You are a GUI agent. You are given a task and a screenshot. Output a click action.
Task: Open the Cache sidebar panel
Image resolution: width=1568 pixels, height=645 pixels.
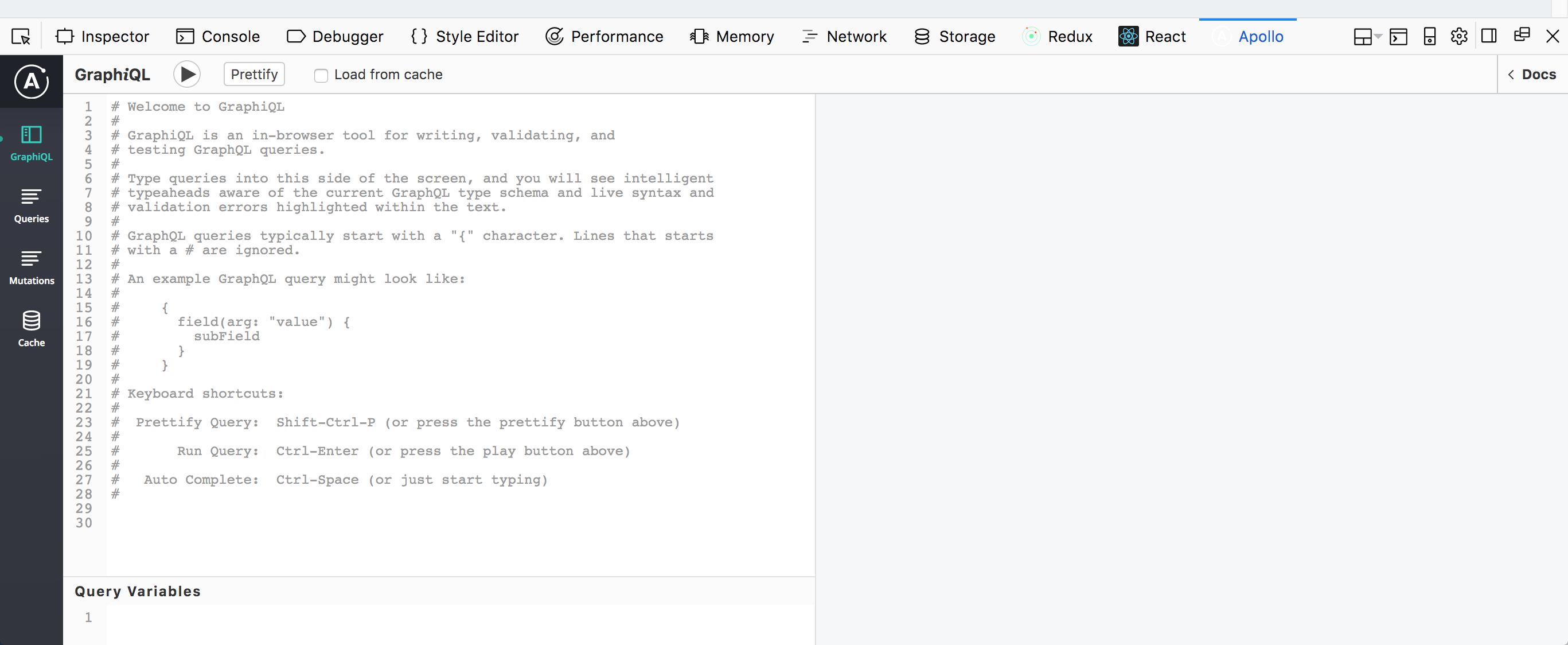pos(31,329)
